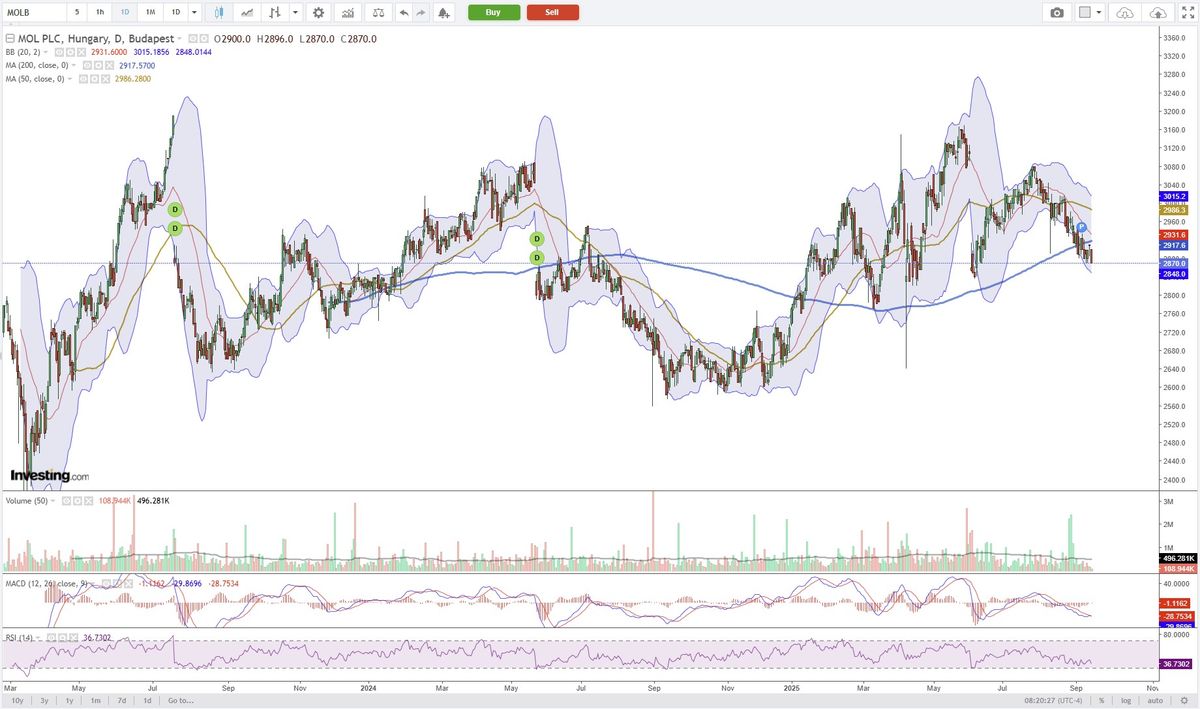Set the time range to 10y
Viewport: 1200px width, 709px height.
click(17, 701)
